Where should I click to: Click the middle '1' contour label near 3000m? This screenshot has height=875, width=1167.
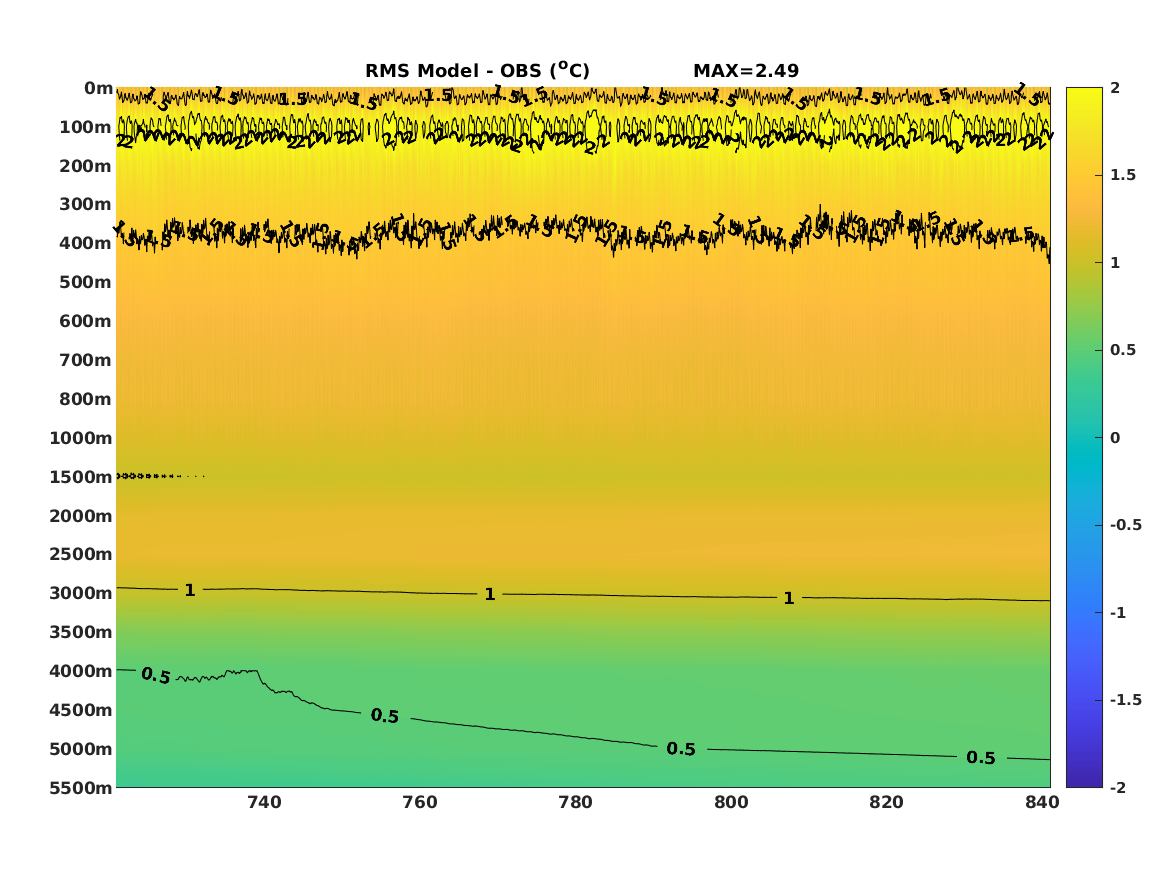pos(490,594)
